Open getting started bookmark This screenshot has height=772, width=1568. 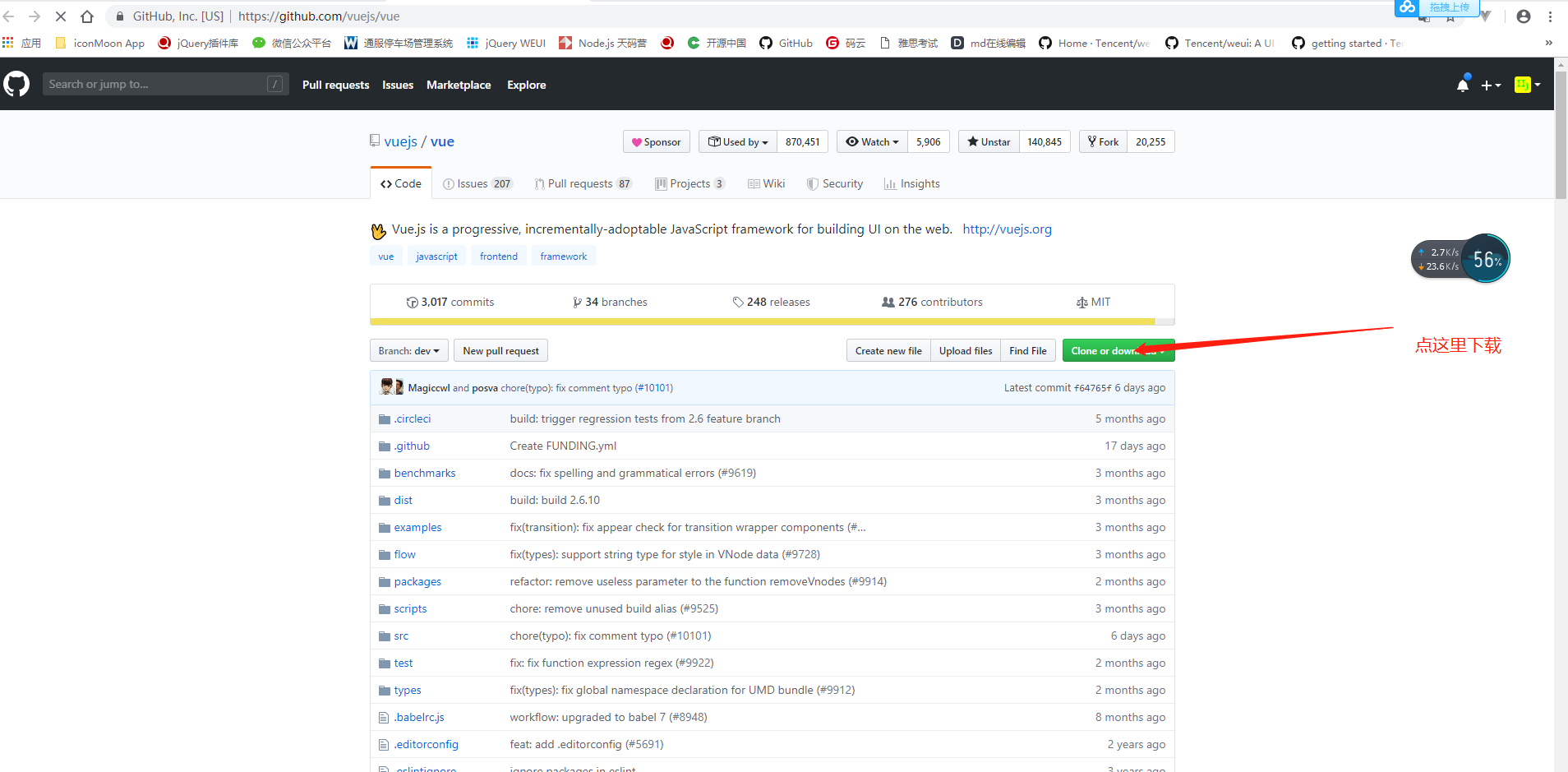point(1346,43)
